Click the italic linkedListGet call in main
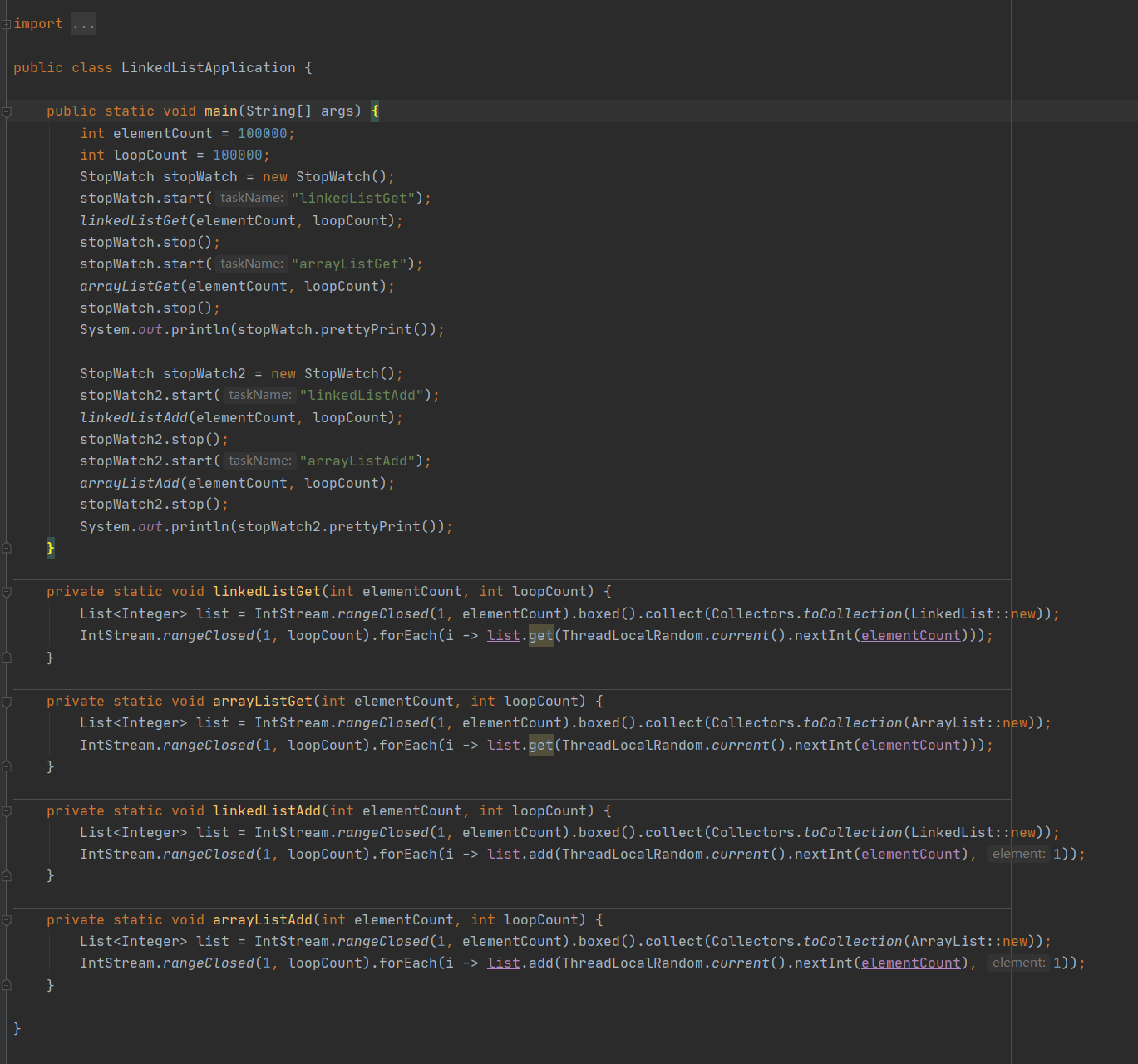1138x1064 pixels. [x=134, y=221]
